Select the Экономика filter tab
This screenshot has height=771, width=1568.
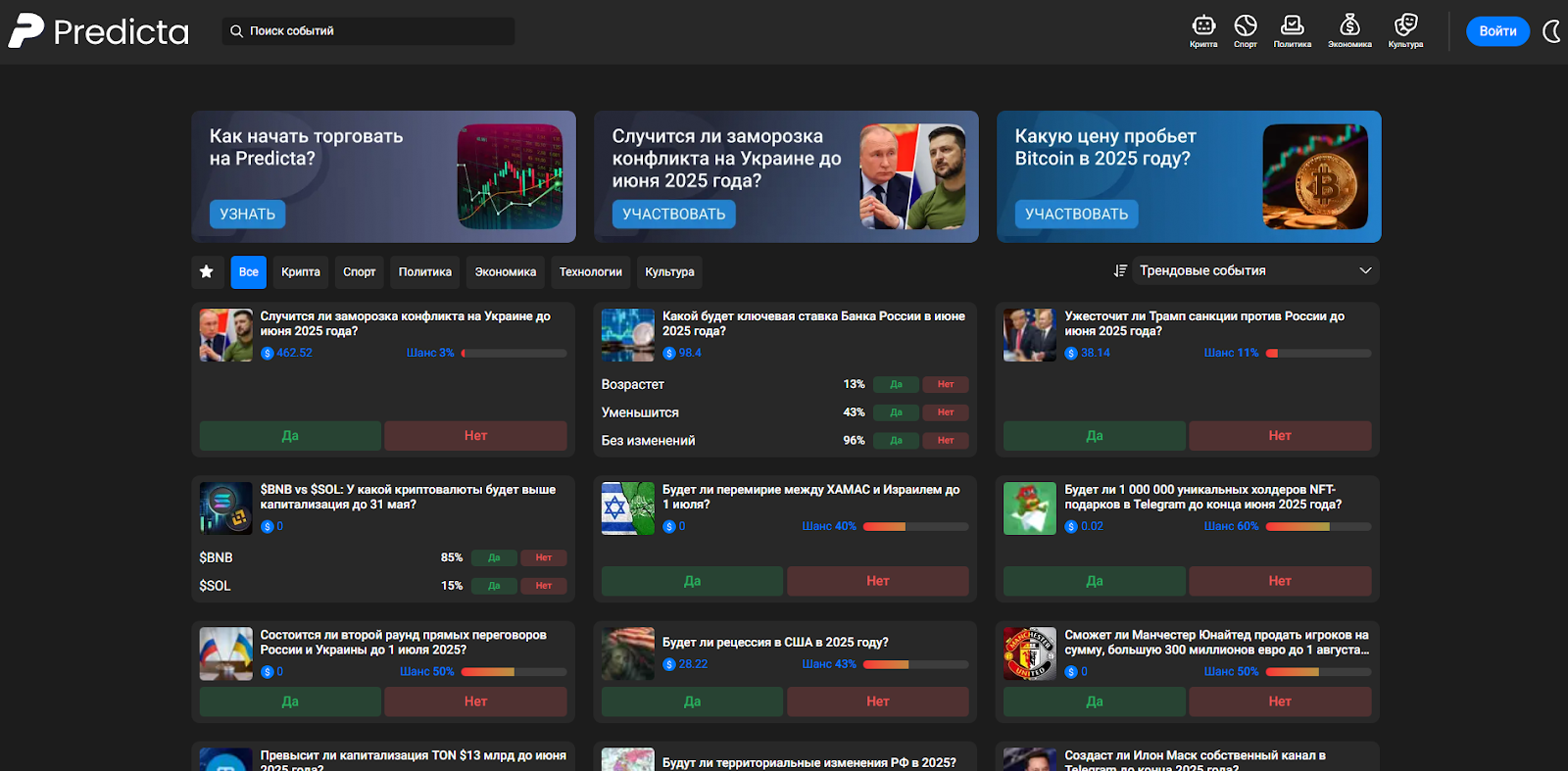(506, 272)
